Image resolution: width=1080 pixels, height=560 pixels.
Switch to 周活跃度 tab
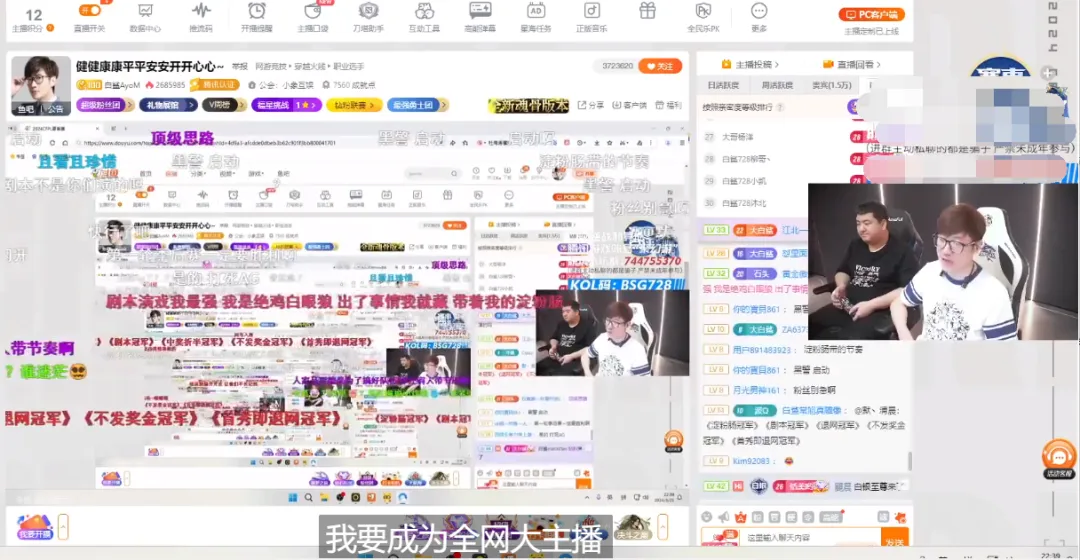point(778,85)
